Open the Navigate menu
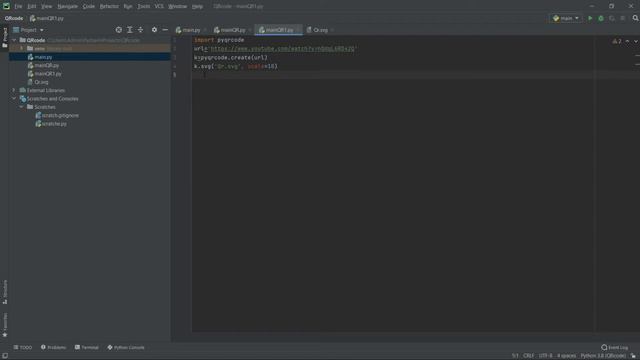This screenshot has width=640, height=360. pyautogui.click(x=67, y=6)
